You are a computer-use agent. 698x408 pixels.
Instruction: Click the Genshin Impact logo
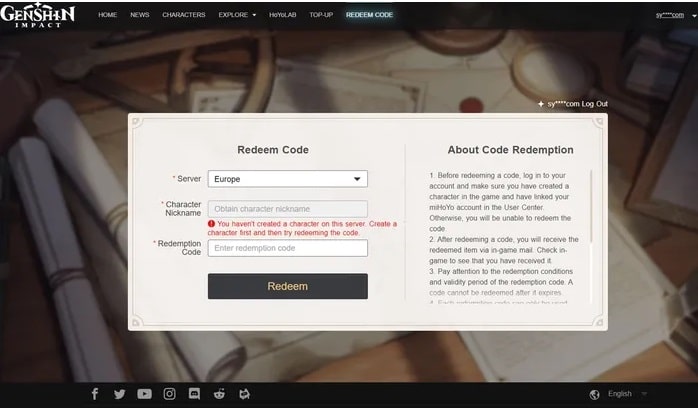coord(39,15)
